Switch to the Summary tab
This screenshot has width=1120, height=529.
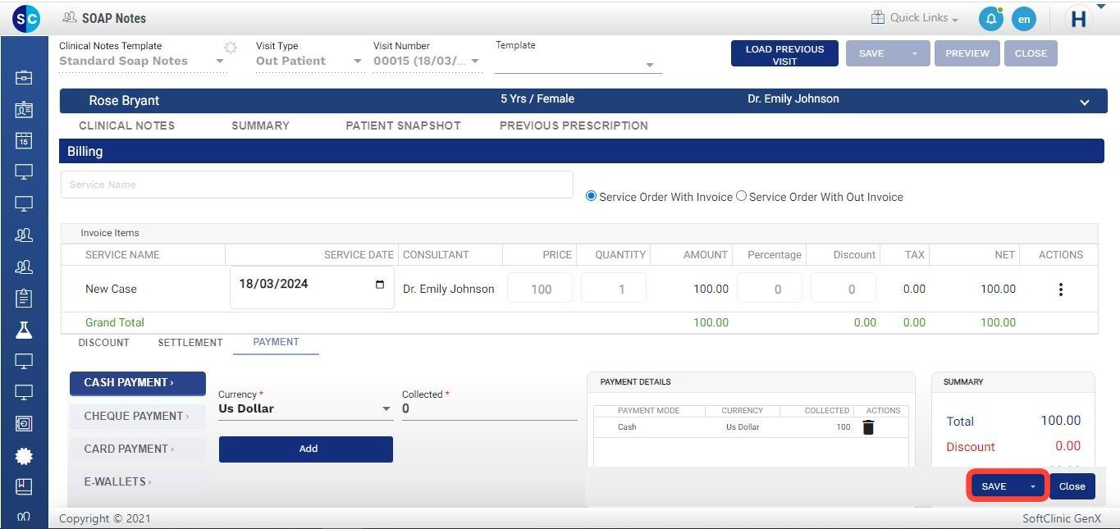click(261, 126)
